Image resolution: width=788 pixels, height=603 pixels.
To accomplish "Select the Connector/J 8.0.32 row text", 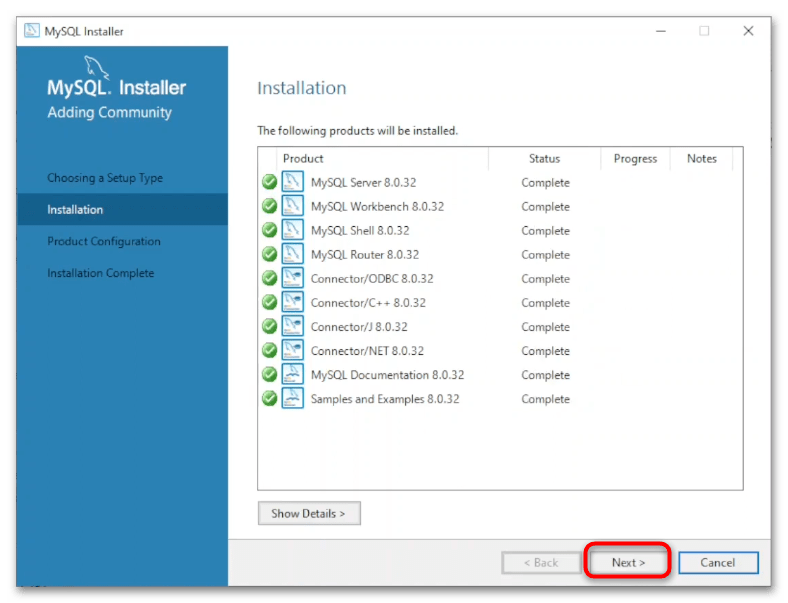I will tap(359, 327).
